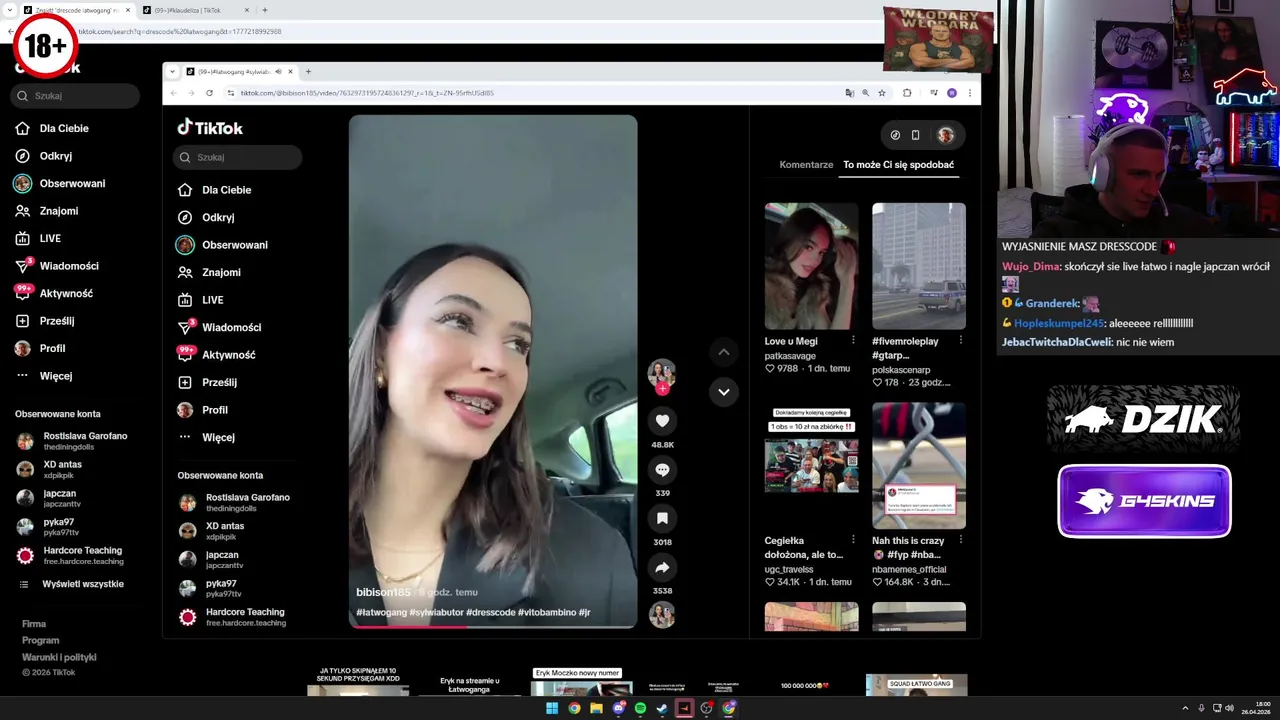Bookmark this page with the star icon

point(882,93)
